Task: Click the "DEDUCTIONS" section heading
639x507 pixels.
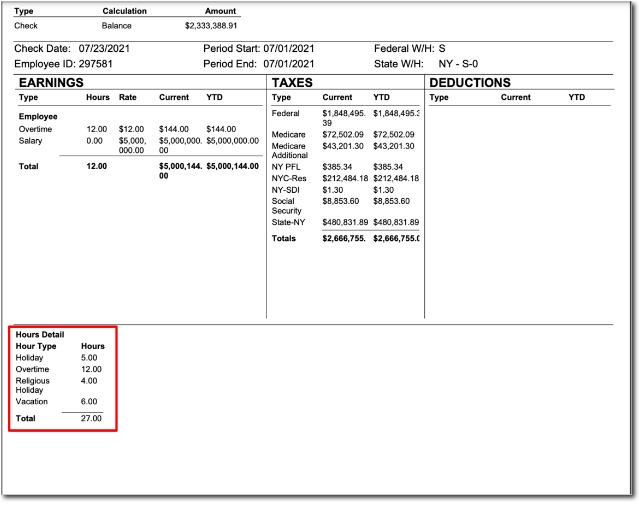Action: coord(470,83)
